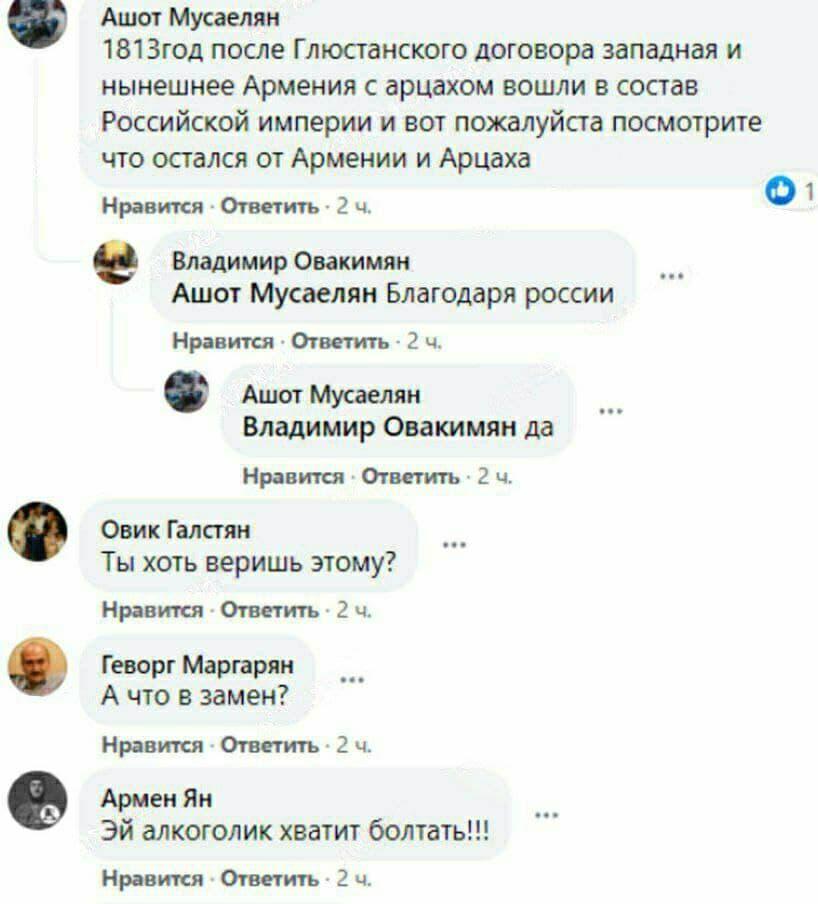This screenshot has width=818, height=904.
Task: Open Овик Галстян's avatar
Action: 37,531
